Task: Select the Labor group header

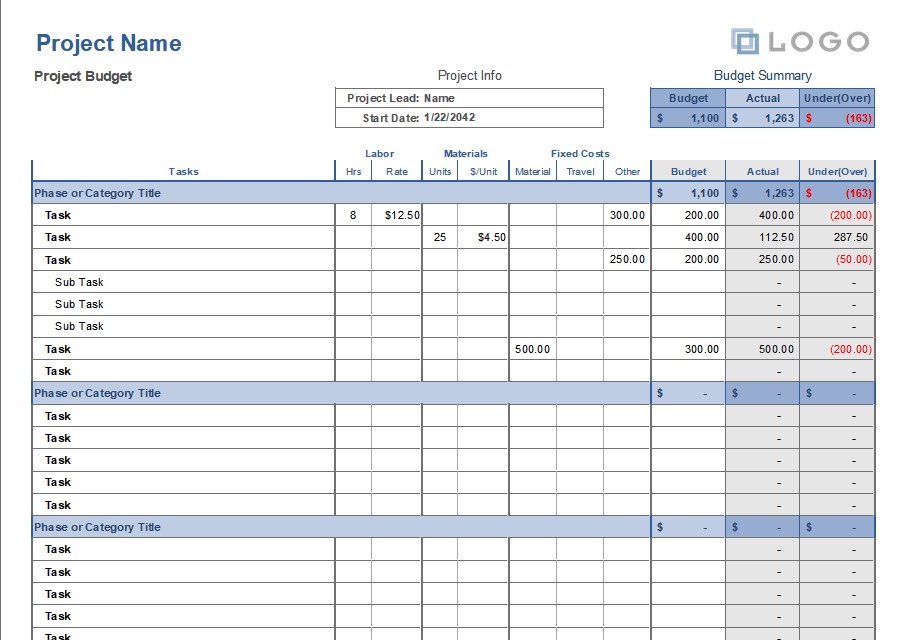Action: [379, 154]
